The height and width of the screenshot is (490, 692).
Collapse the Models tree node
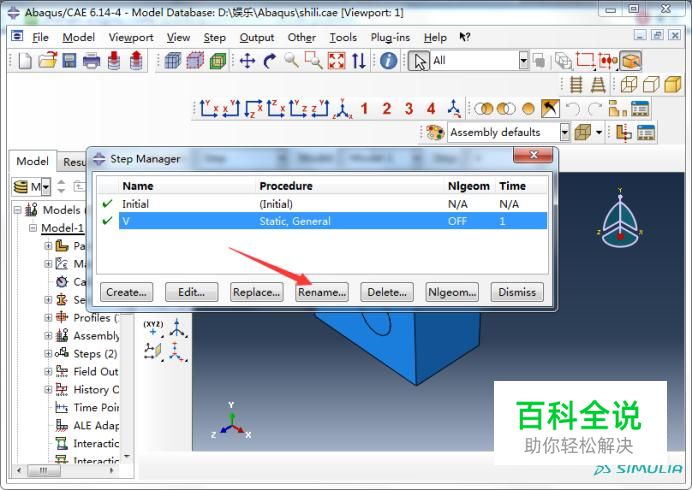pos(18,210)
